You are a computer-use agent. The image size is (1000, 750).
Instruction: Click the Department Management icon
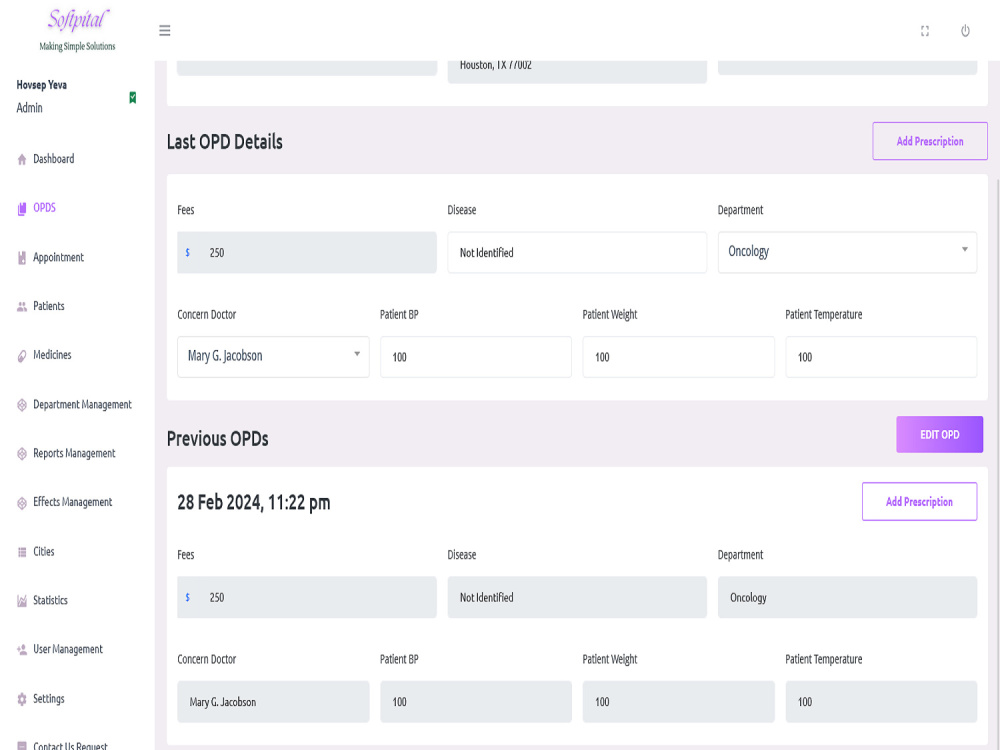click(22, 405)
